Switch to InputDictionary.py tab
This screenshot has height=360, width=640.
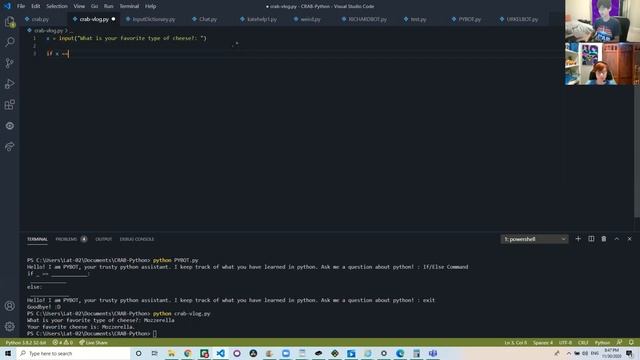click(x=153, y=19)
